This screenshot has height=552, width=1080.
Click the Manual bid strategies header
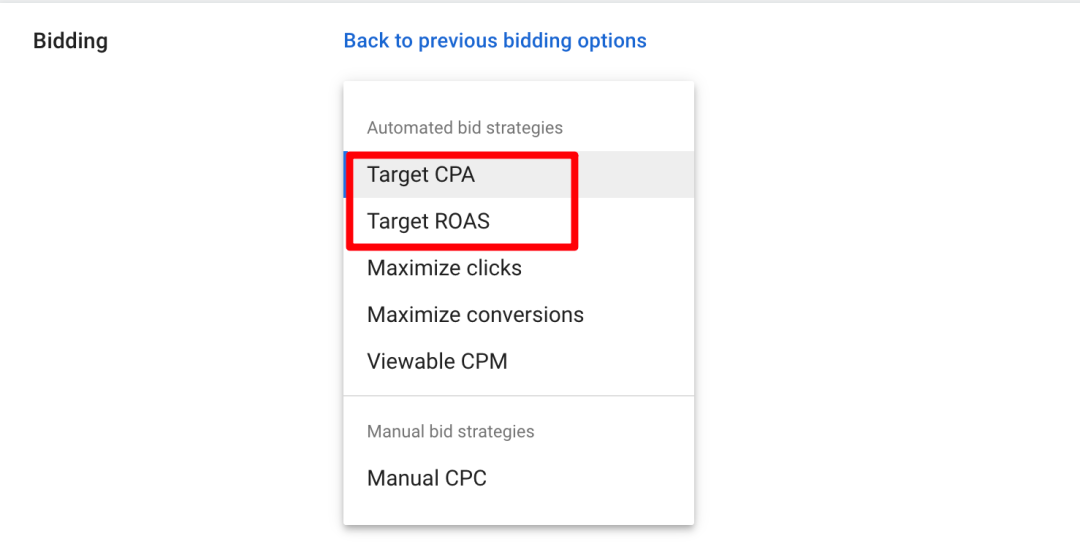point(450,432)
